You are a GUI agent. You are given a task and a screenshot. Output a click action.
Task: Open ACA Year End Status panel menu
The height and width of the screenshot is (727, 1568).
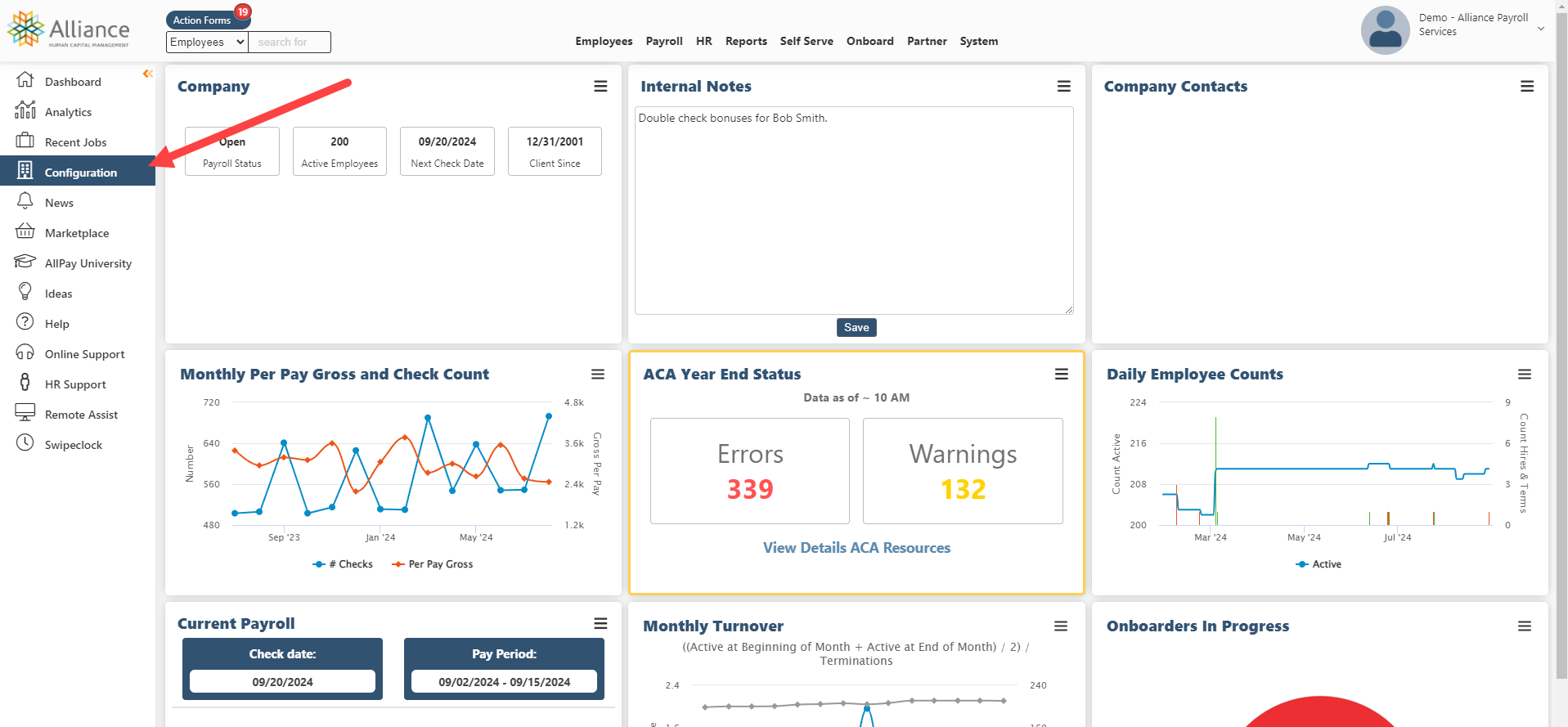click(x=1061, y=375)
